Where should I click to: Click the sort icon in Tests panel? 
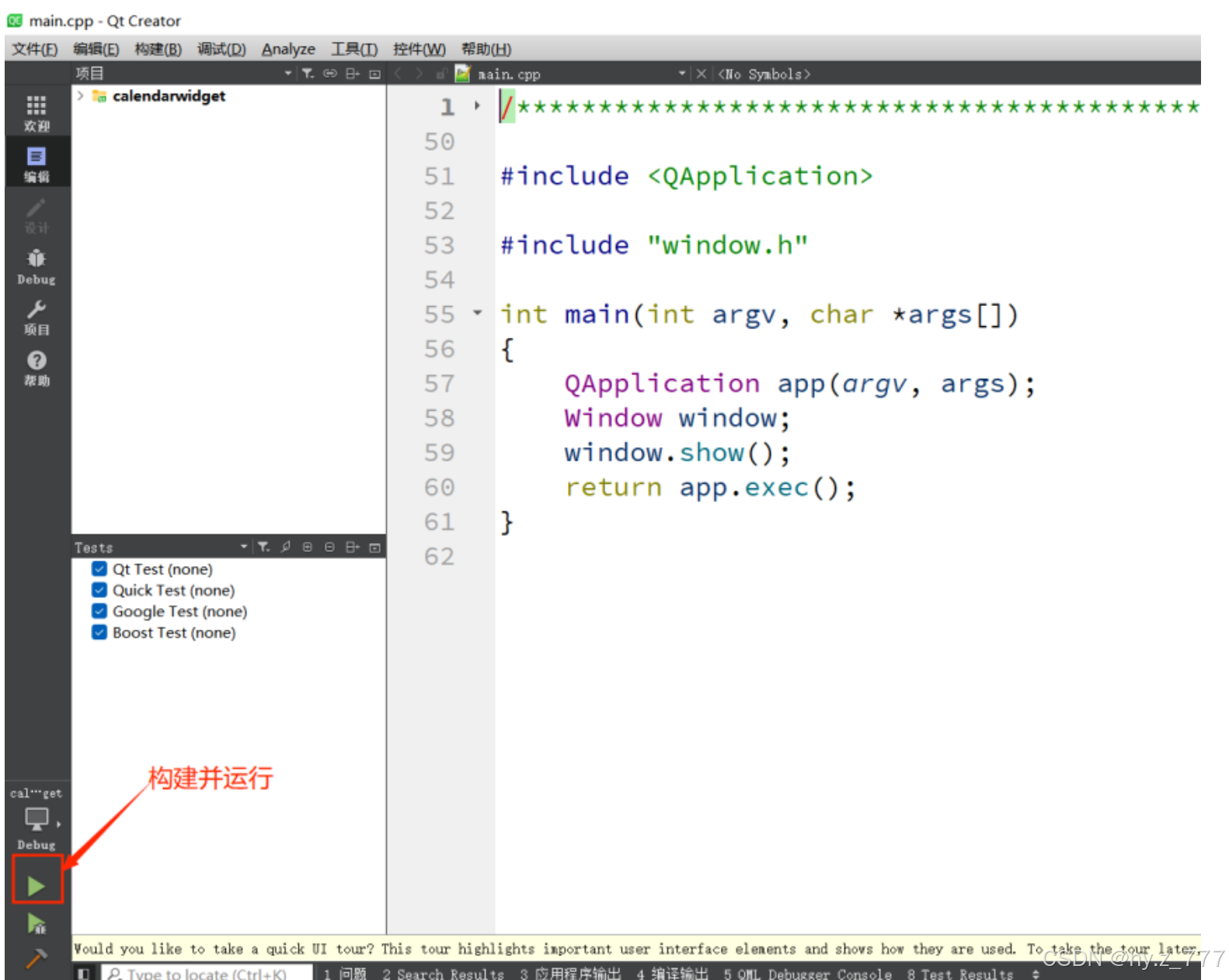[x=286, y=547]
